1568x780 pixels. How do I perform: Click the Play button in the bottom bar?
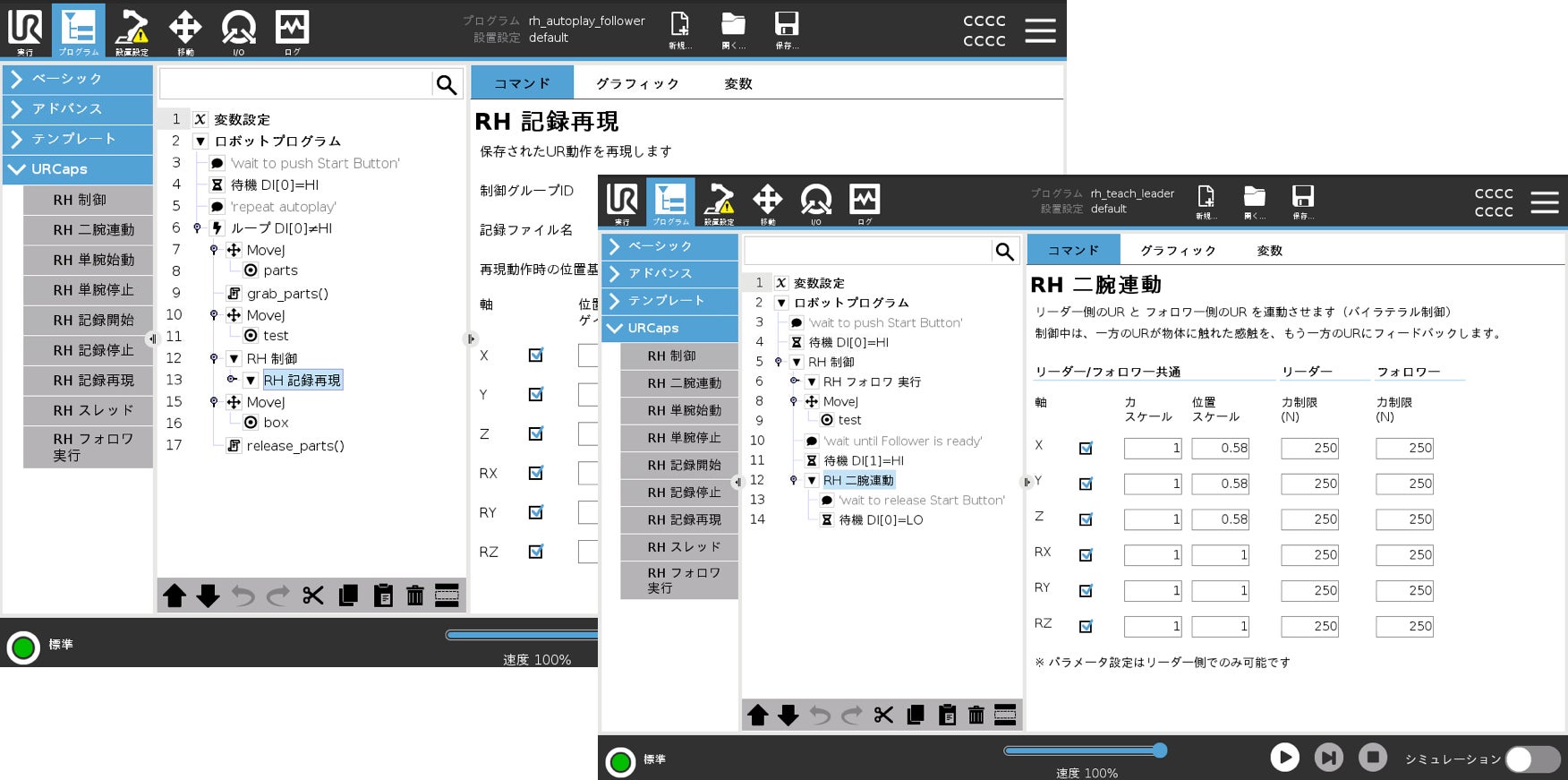[x=1284, y=758]
